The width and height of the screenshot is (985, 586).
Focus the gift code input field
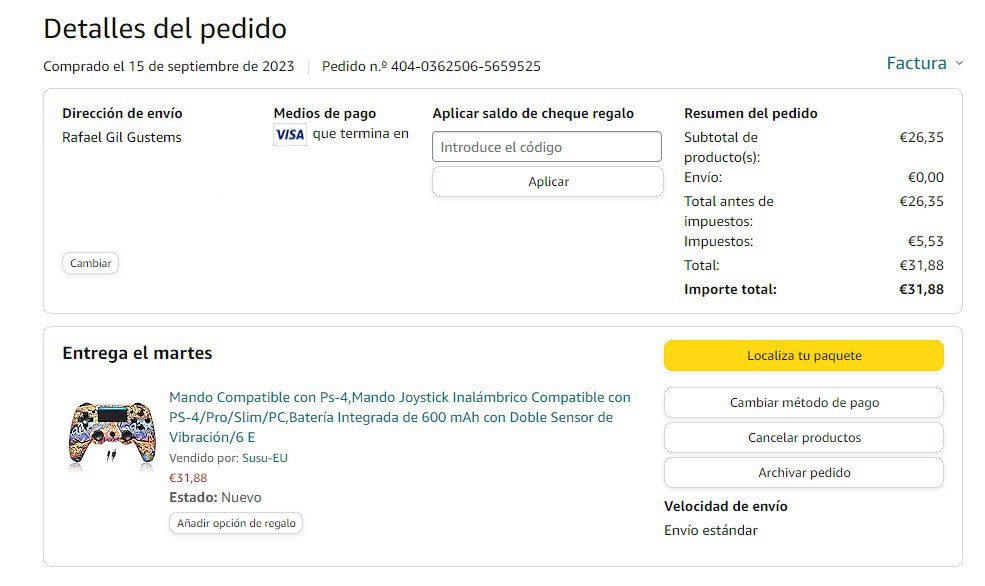pyautogui.click(x=546, y=147)
